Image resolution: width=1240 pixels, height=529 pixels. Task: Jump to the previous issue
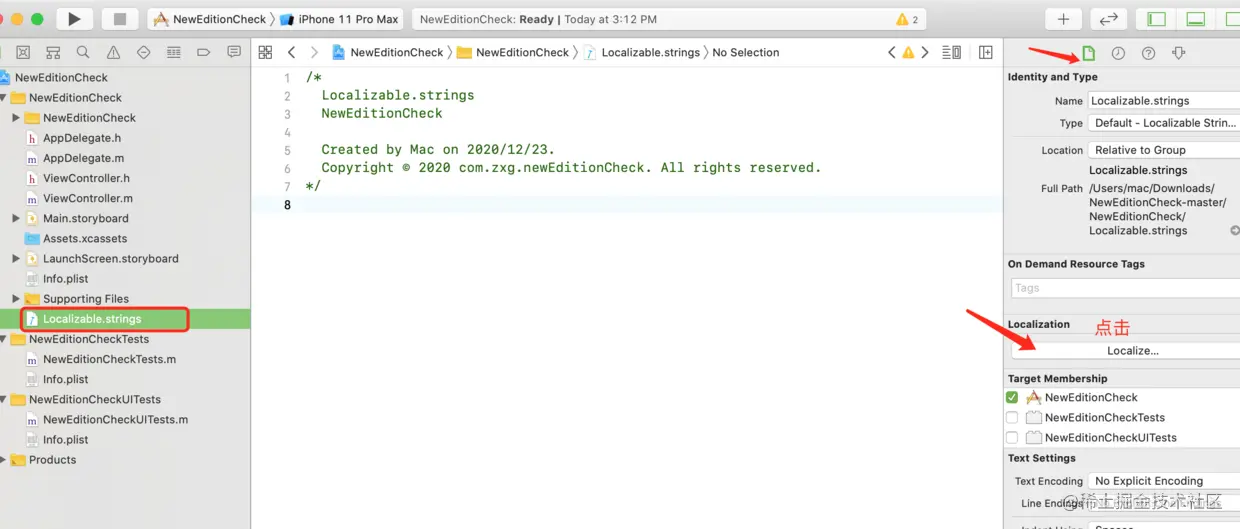pyautogui.click(x=892, y=52)
